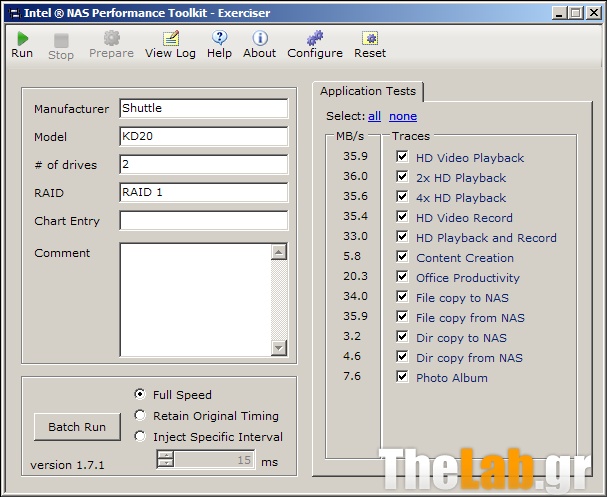Click the 'all' select link
Viewport: 607px width, 497px height.
click(x=374, y=116)
